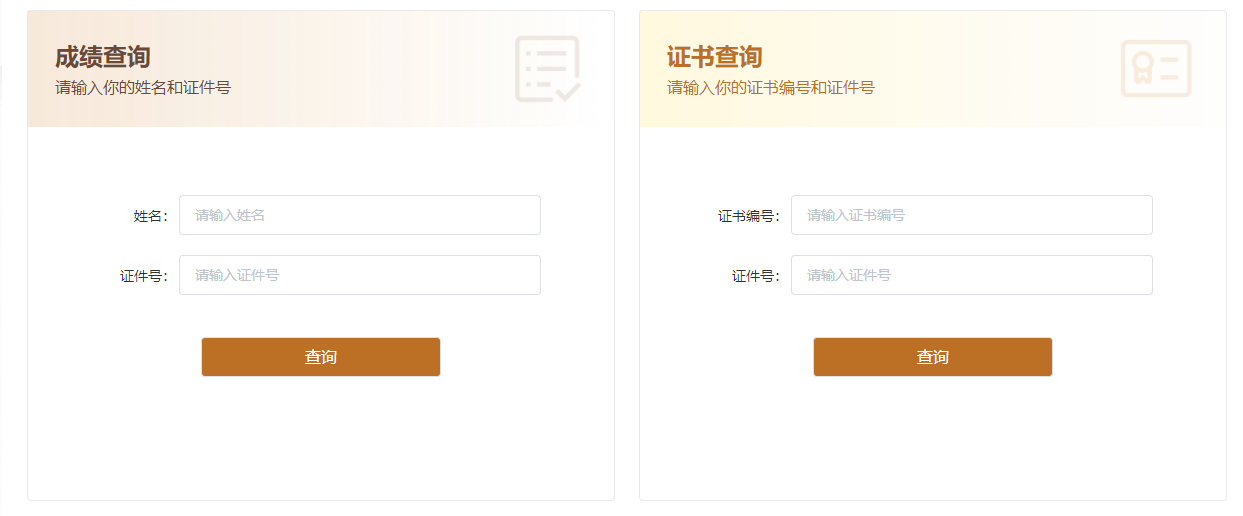Viewport: 1243px width, 516px height.
Task: Click the 成绩查询 heading
Action: tap(102, 57)
